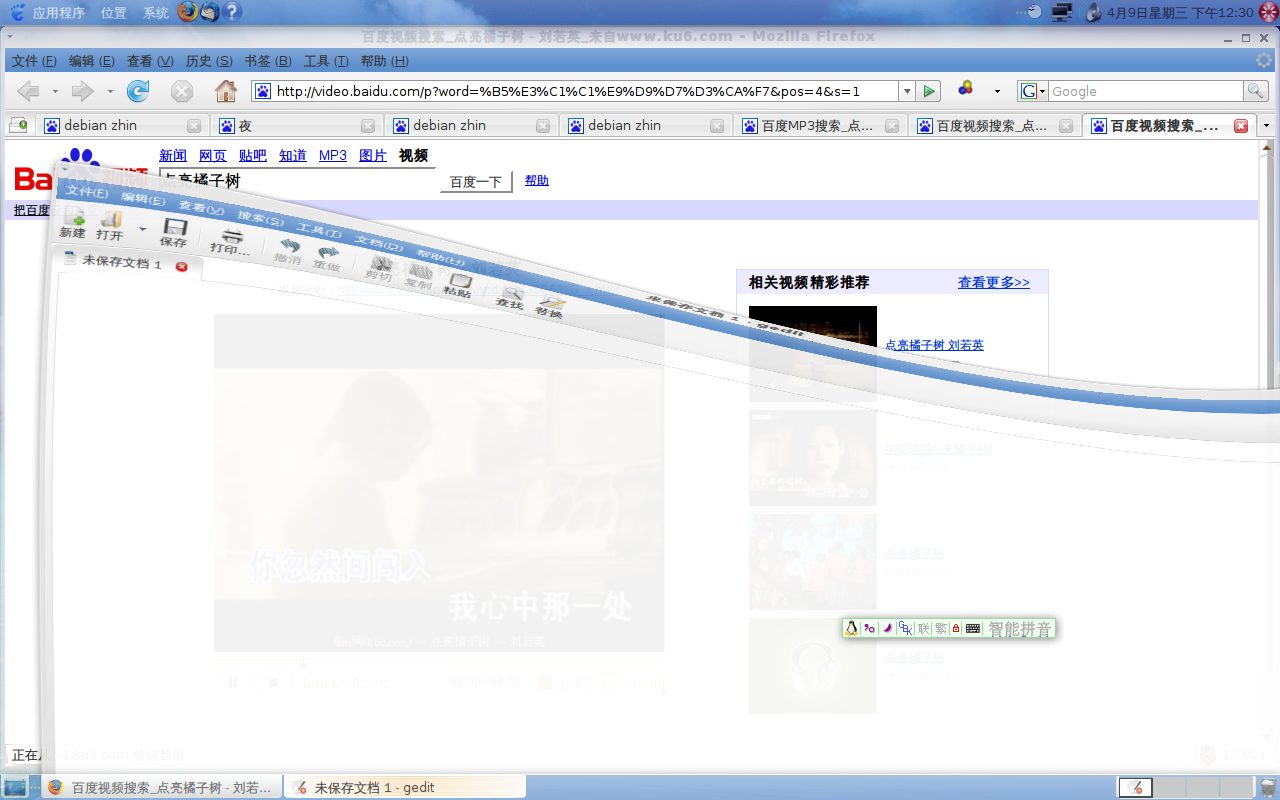Click the 帮助 link beside search button
This screenshot has height=800, width=1280.
point(537,181)
